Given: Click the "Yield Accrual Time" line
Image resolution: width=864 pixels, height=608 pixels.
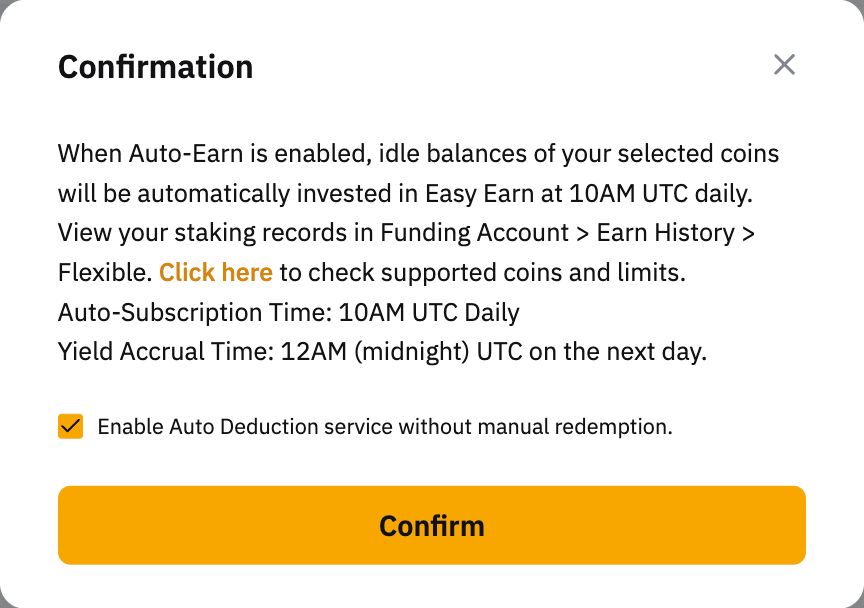Looking at the screenshot, I should pos(150,352).
